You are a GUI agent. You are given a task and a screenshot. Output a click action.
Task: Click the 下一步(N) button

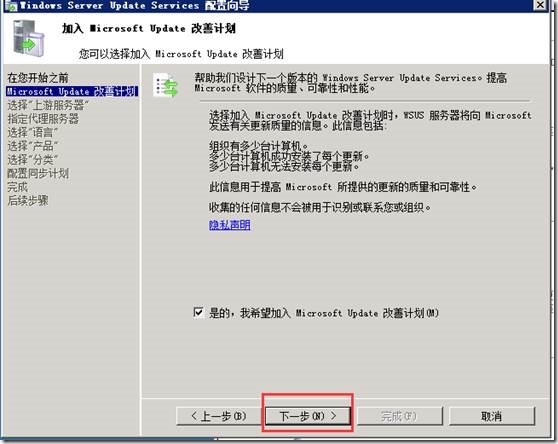307,416
